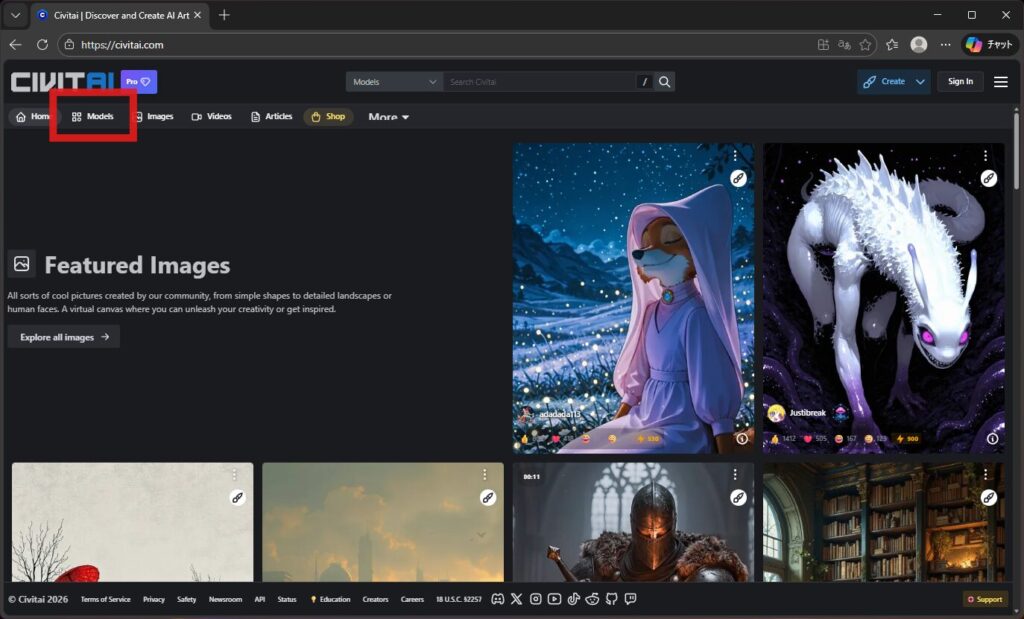Favorite this page with the star icon

pyautogui.click(x=865, y=45)
